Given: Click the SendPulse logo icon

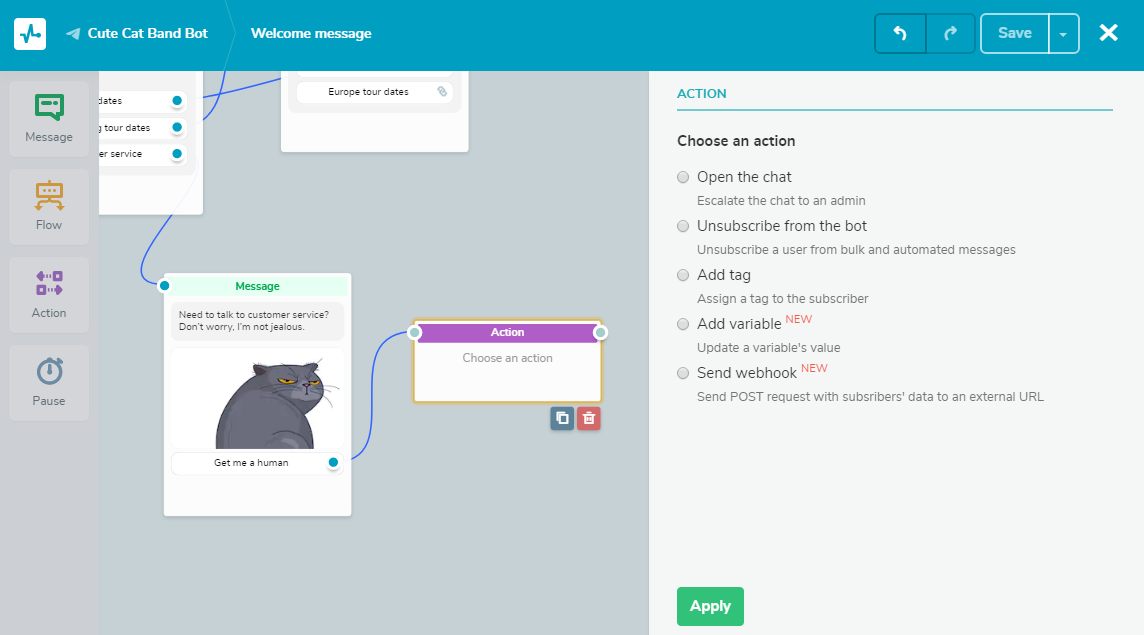Looking at the screenshot, I should [x=30, y=34].
